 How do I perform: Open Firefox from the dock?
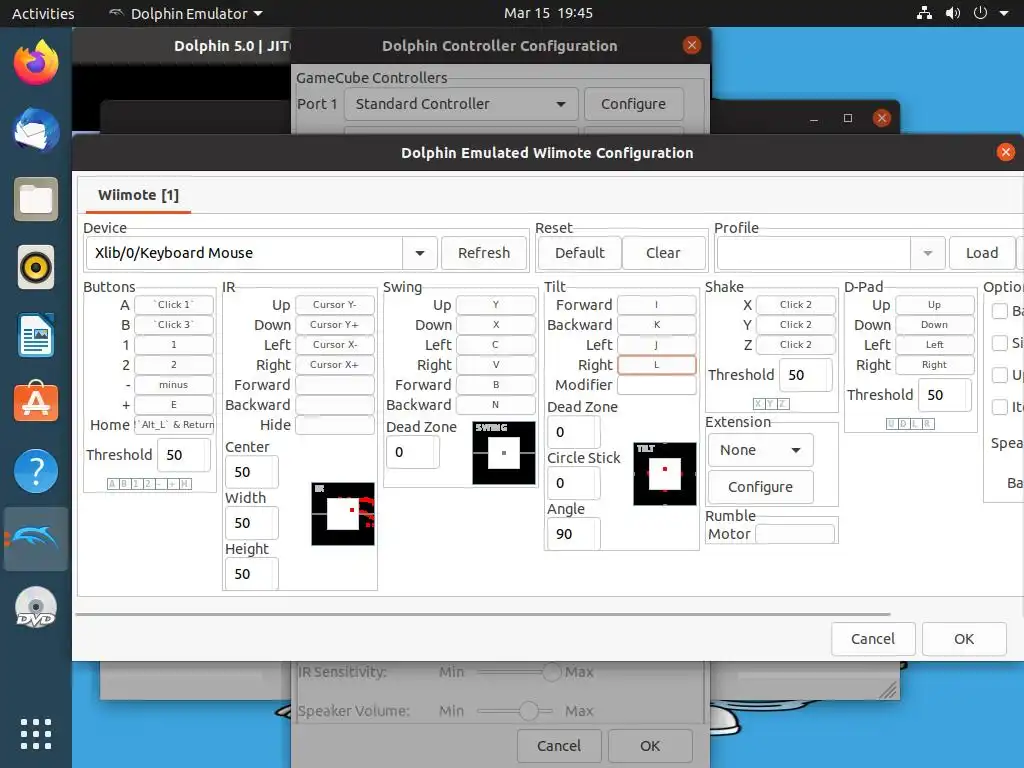[36, 62]
